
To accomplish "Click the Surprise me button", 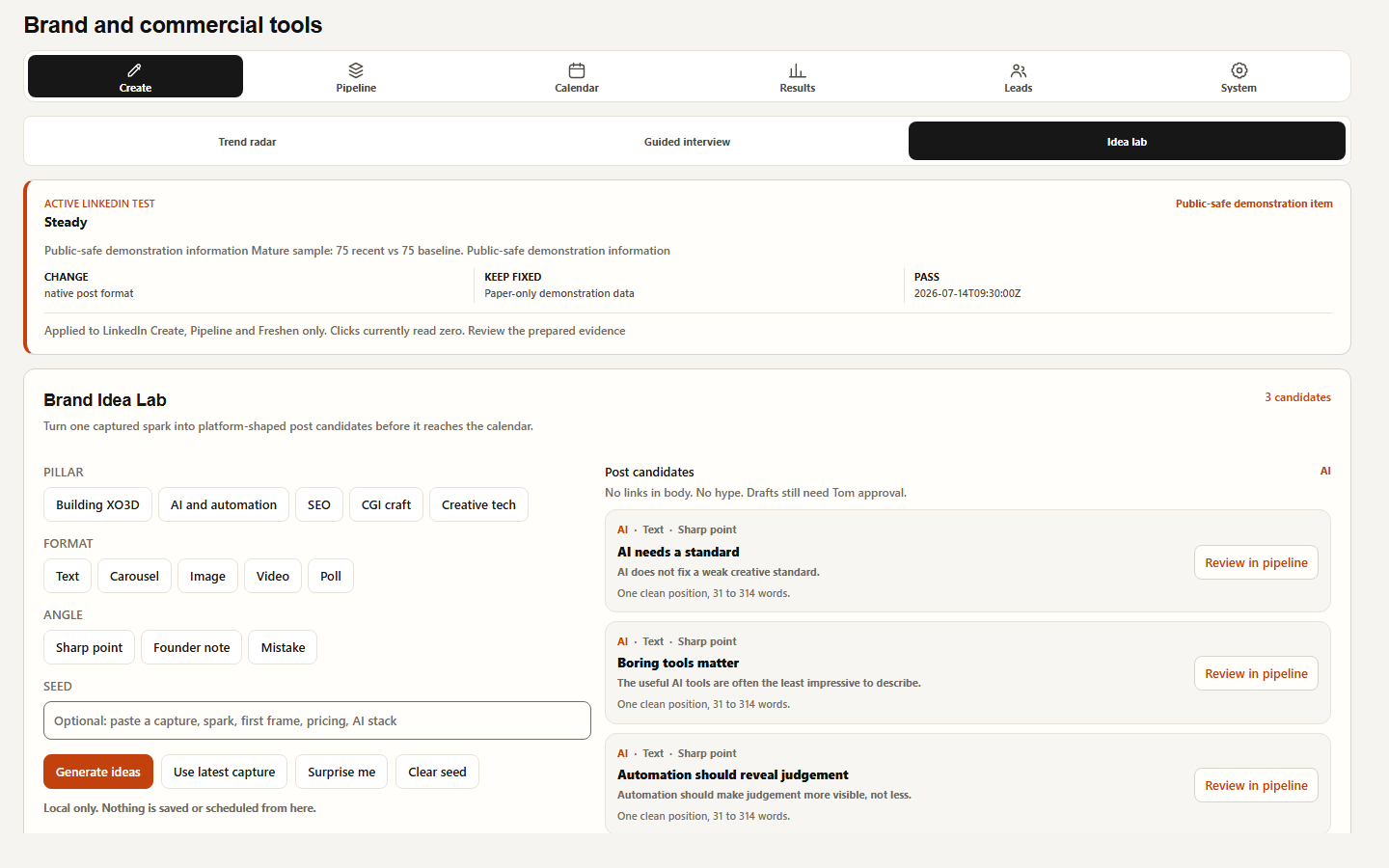I will click(x=341, y=772).
